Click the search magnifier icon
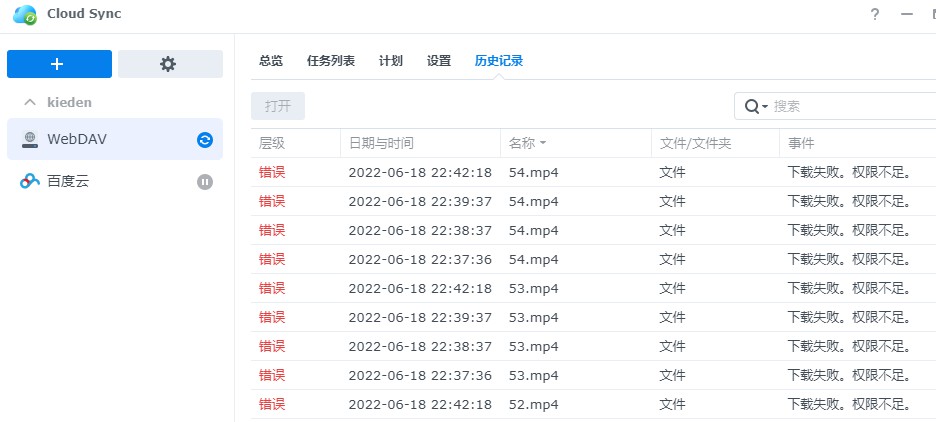Image resolution: width=936 pixels, height=422 pixels. coord(752,106)
